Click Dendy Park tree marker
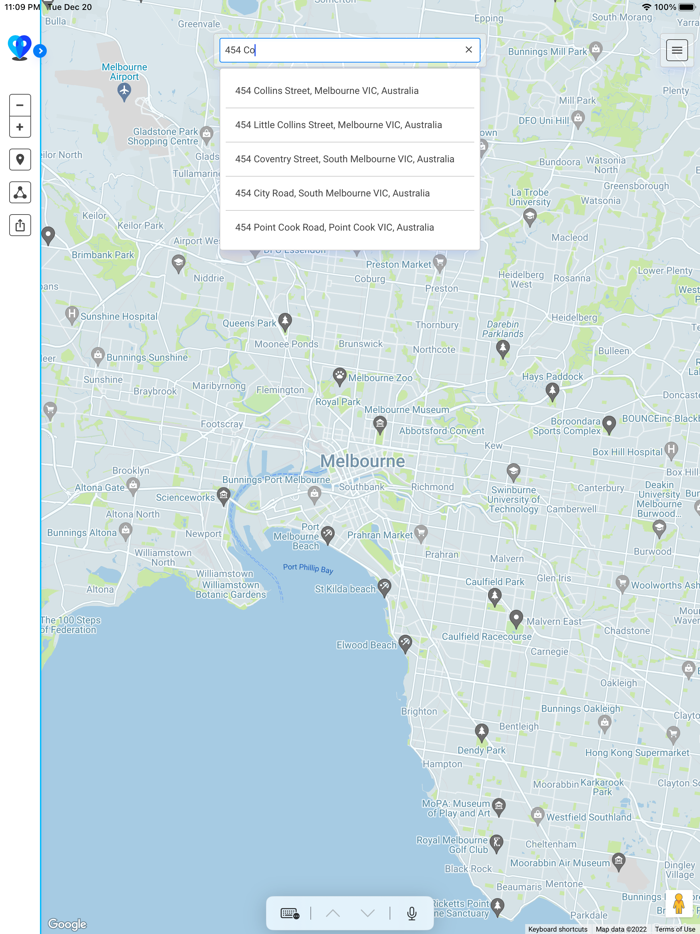Viewport: 700px width, 934px height. [x=481, y=732]
